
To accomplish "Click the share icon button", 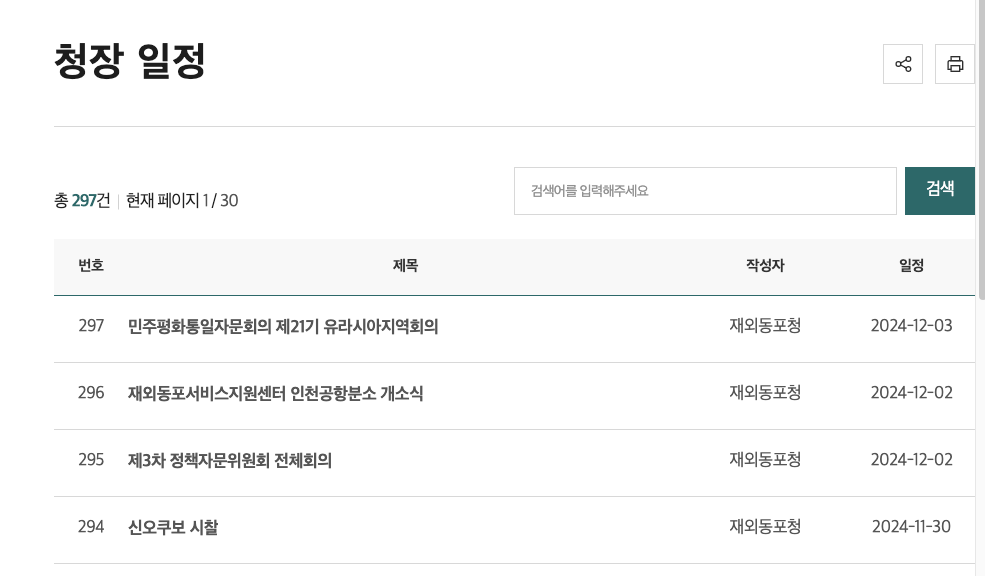I will coord(903,64).
